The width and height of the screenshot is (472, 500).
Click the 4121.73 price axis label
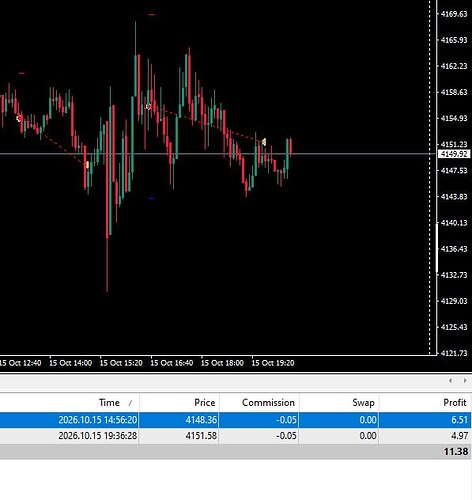coord(454,353)
